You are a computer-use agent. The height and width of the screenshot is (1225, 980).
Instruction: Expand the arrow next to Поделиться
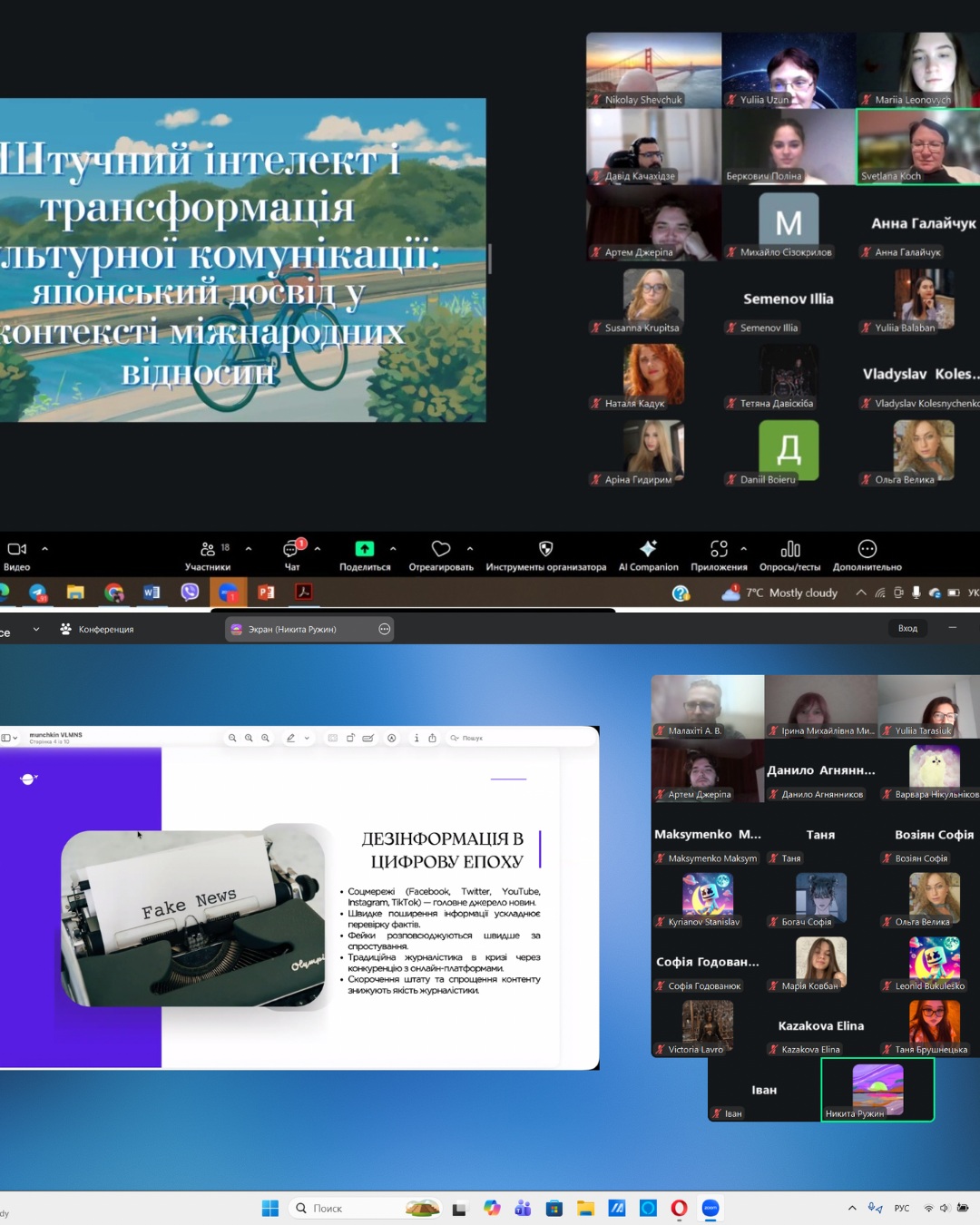[393, 549]
